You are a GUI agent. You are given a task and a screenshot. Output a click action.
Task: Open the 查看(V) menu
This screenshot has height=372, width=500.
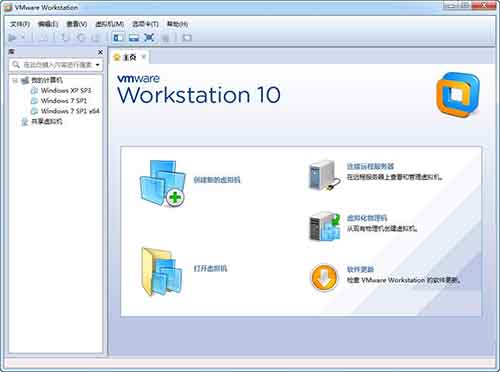pos(77,24)
